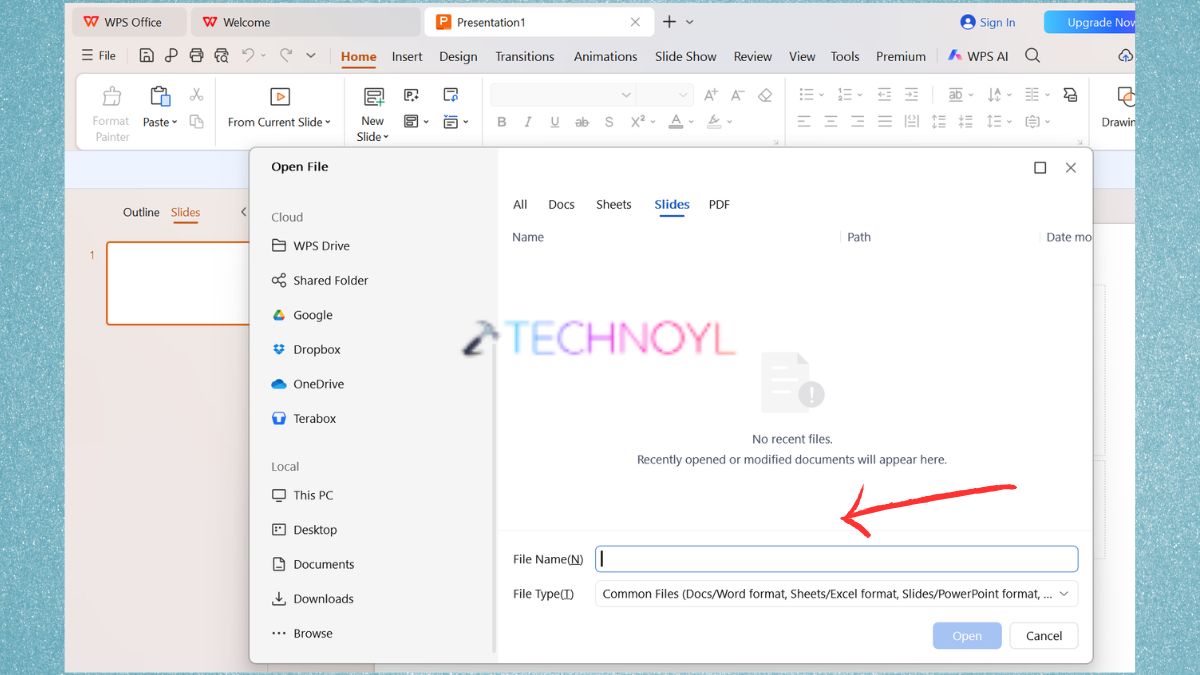
Task: Switch to the Design ribbon tab
Action: 458,56
